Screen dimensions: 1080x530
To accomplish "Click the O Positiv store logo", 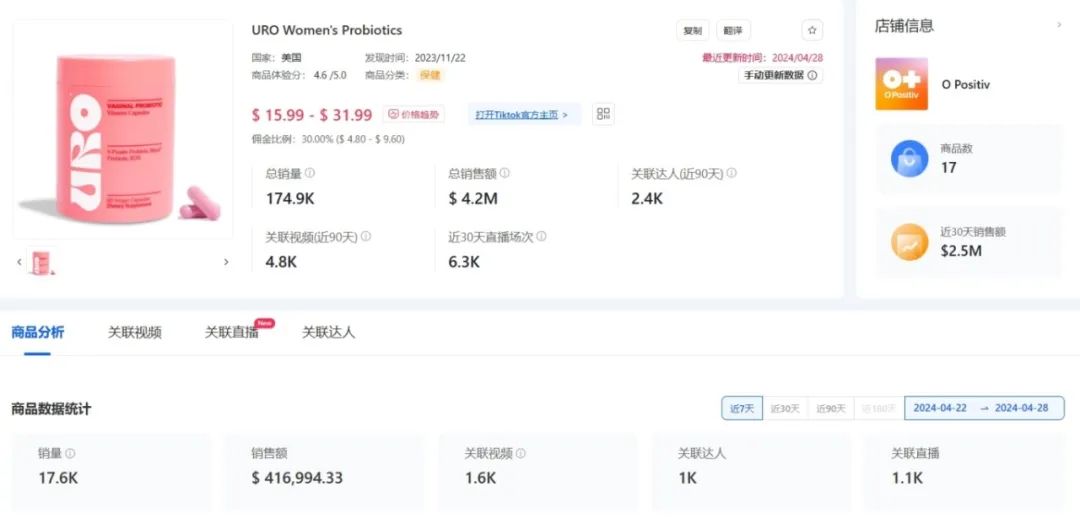I will (902, 84).
